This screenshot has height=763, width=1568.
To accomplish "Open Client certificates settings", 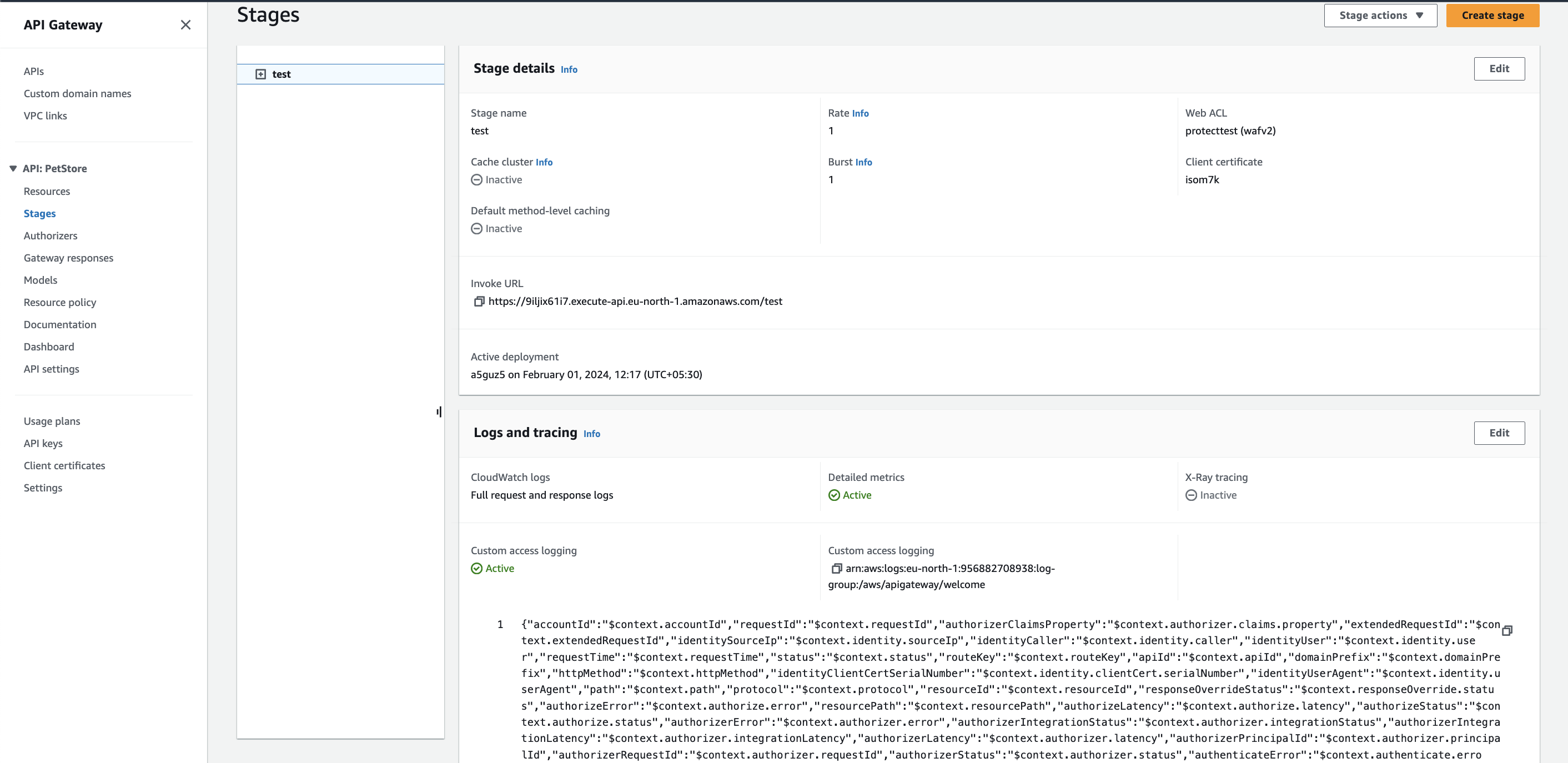I will pyautogui.click(x=64, y=465).
